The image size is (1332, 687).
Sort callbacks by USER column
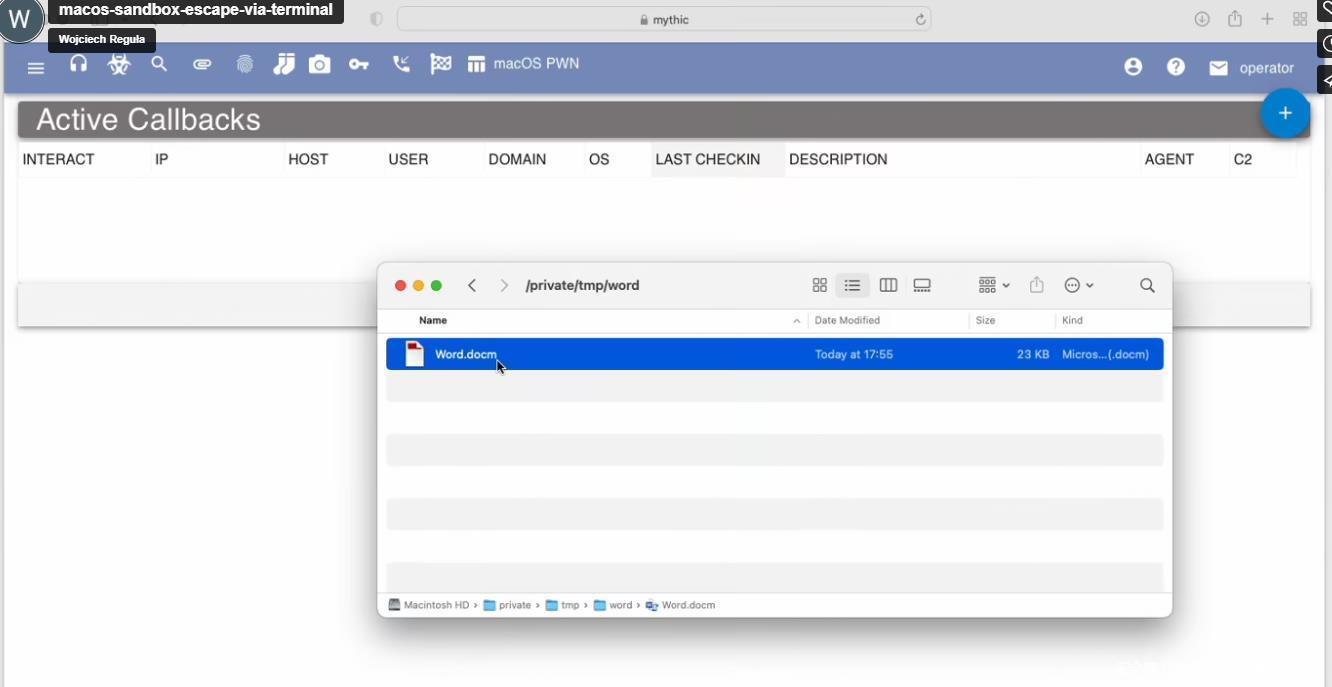coord(408,159)
